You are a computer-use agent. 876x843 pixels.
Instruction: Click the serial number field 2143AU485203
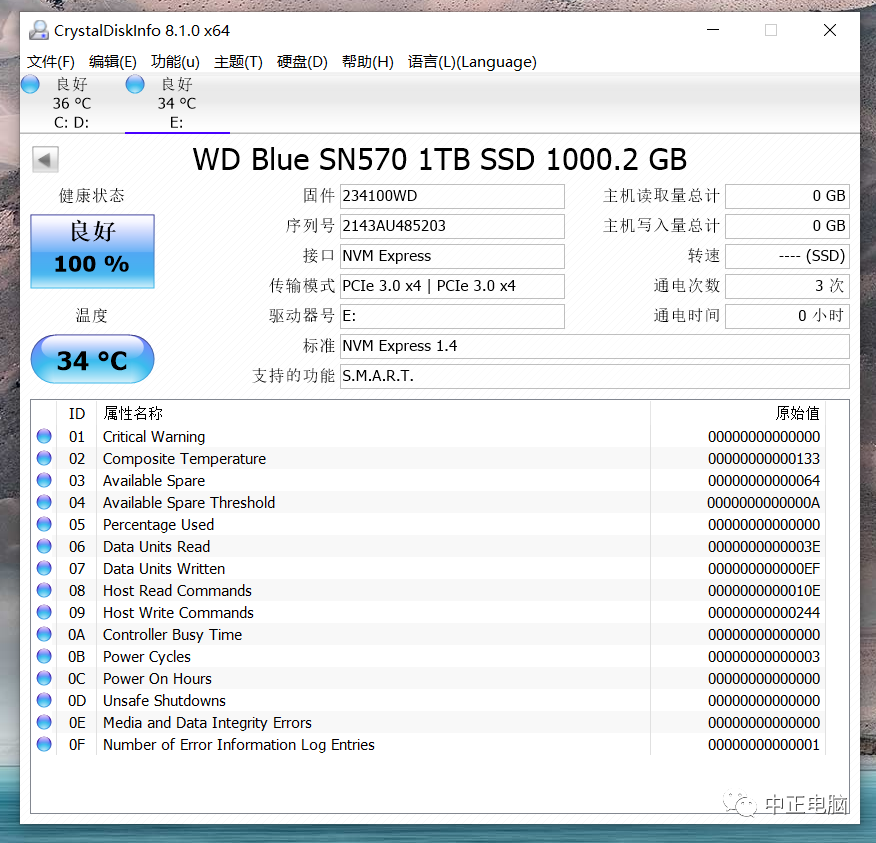(x=452, y=226)
